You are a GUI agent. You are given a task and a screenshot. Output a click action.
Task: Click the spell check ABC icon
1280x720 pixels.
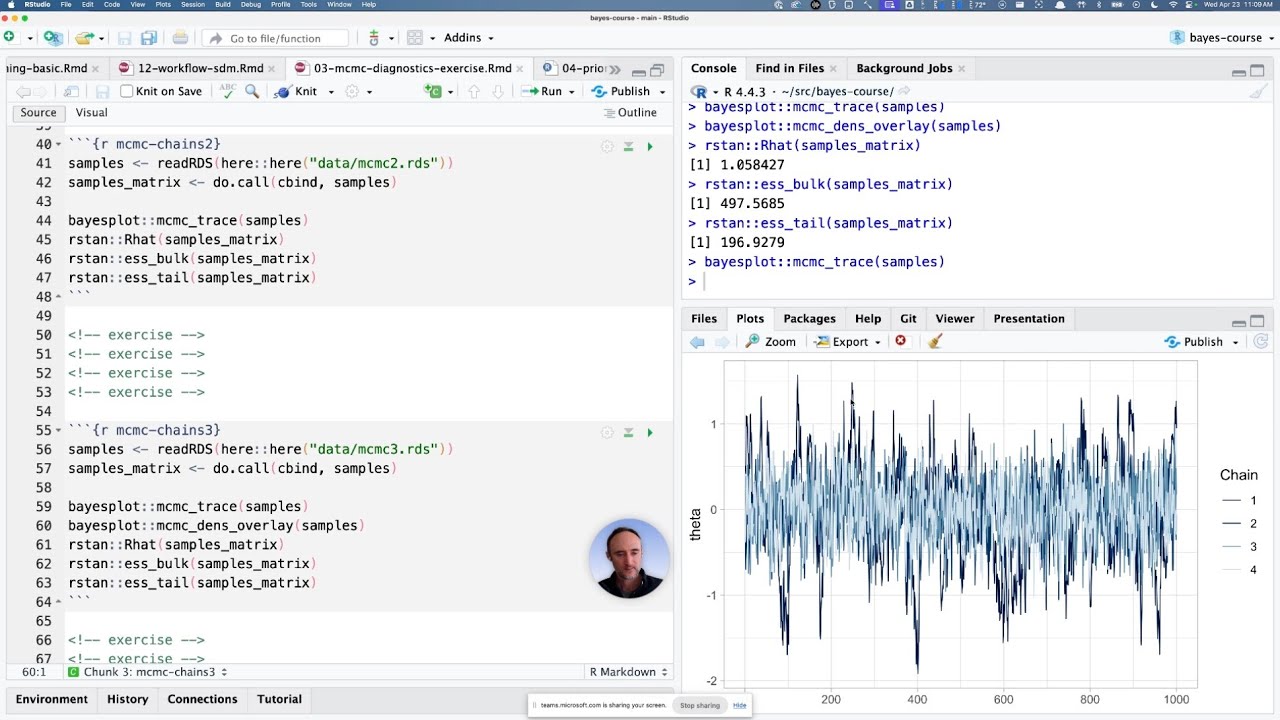[x=228, y=91]
